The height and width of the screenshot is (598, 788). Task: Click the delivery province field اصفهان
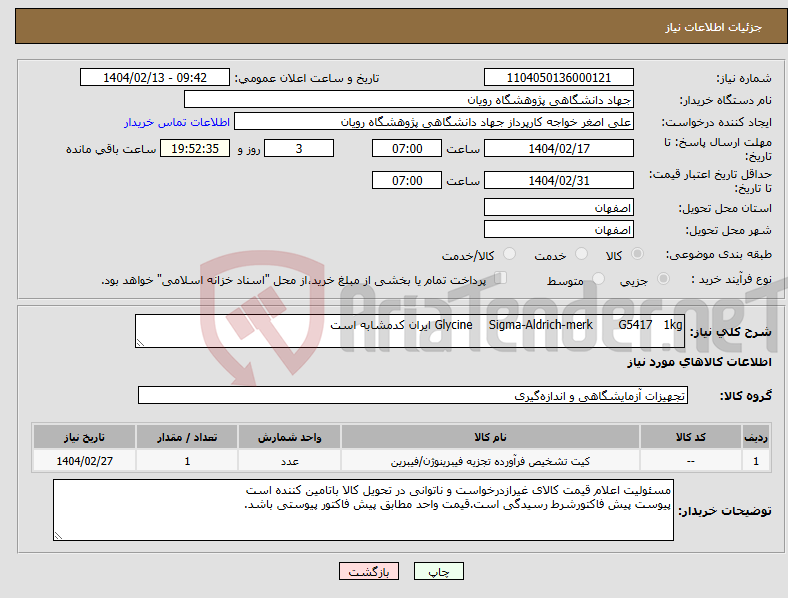click(558, 207)
